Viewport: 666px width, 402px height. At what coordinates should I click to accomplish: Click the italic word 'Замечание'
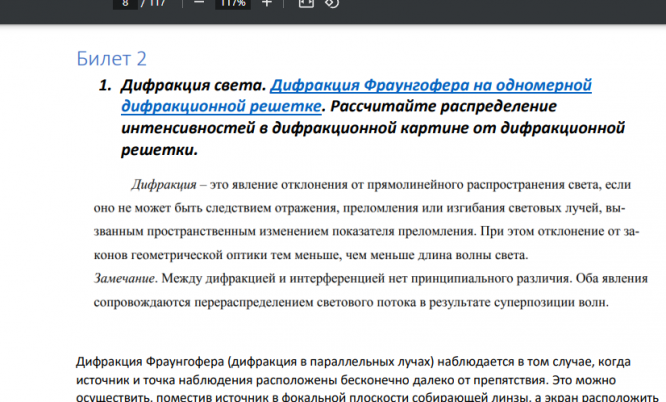(124, 278)
